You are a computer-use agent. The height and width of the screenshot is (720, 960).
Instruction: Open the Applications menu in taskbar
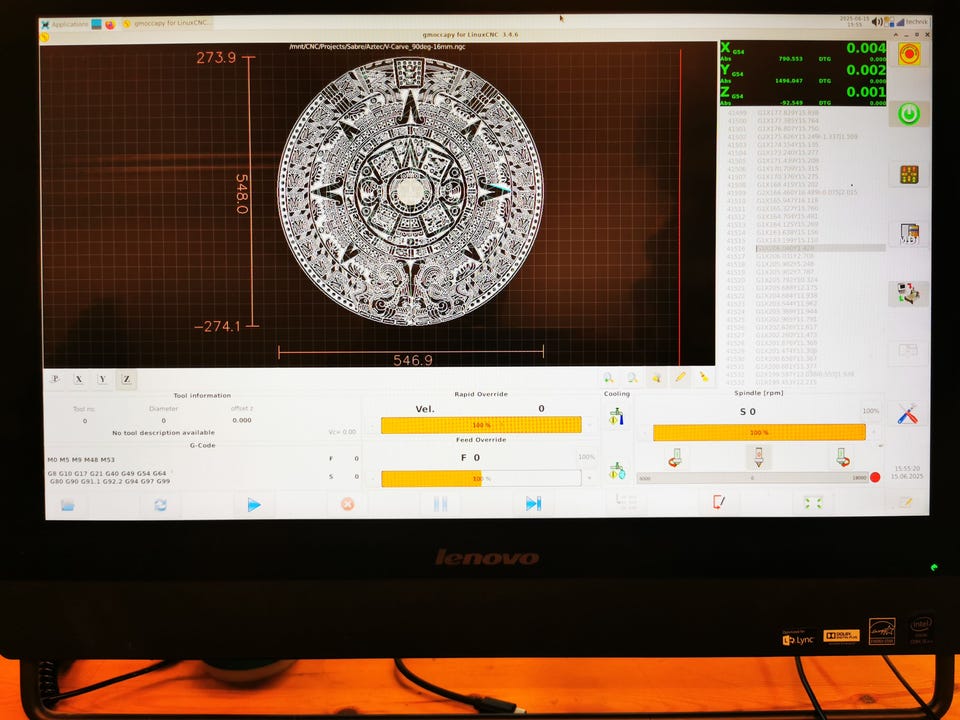click(x=65, y=24)
